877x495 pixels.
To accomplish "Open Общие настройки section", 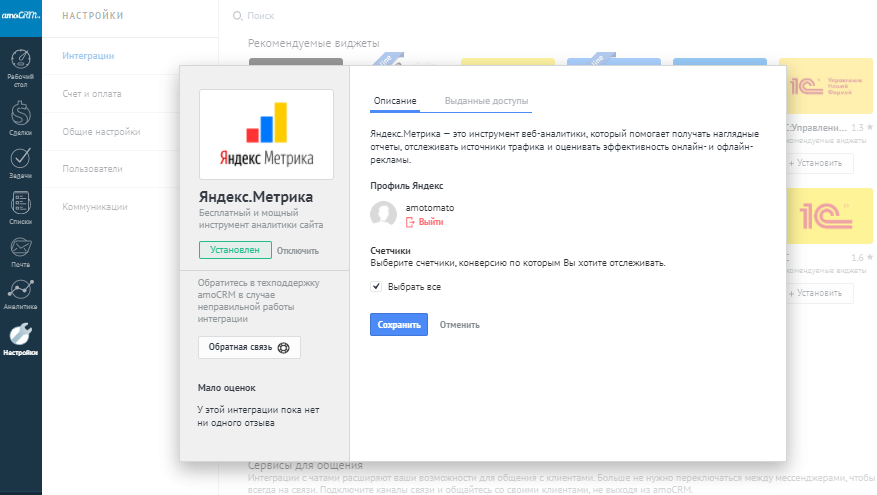I will 101,132.
